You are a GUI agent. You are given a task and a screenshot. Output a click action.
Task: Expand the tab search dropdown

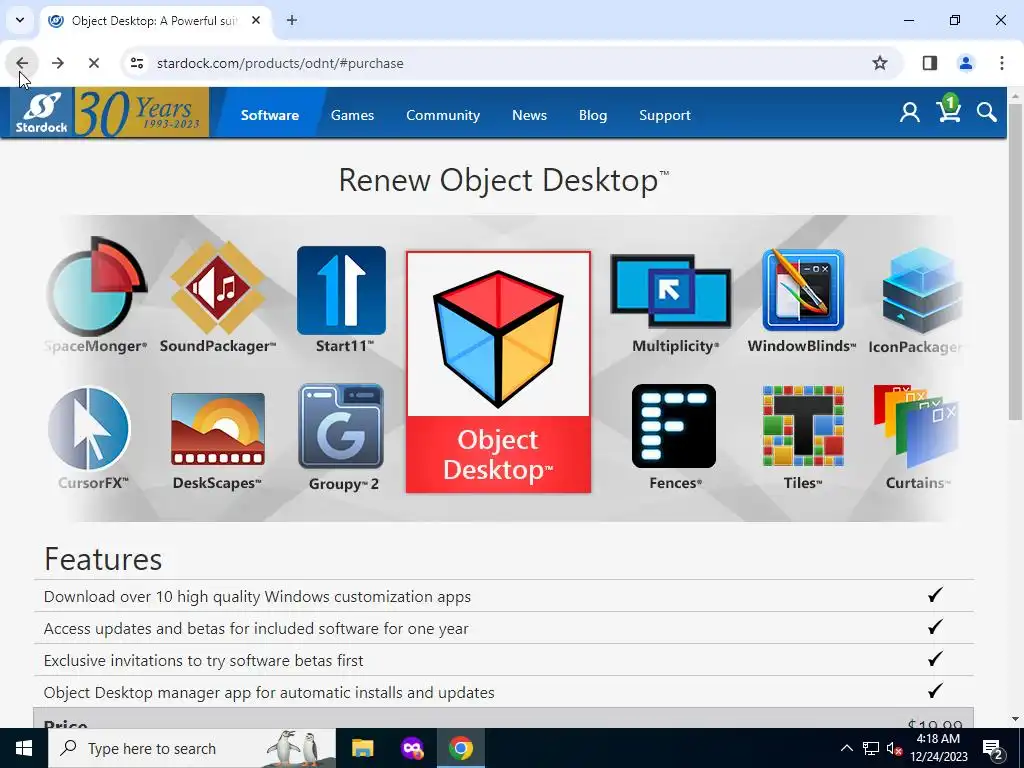click(20, 20)
